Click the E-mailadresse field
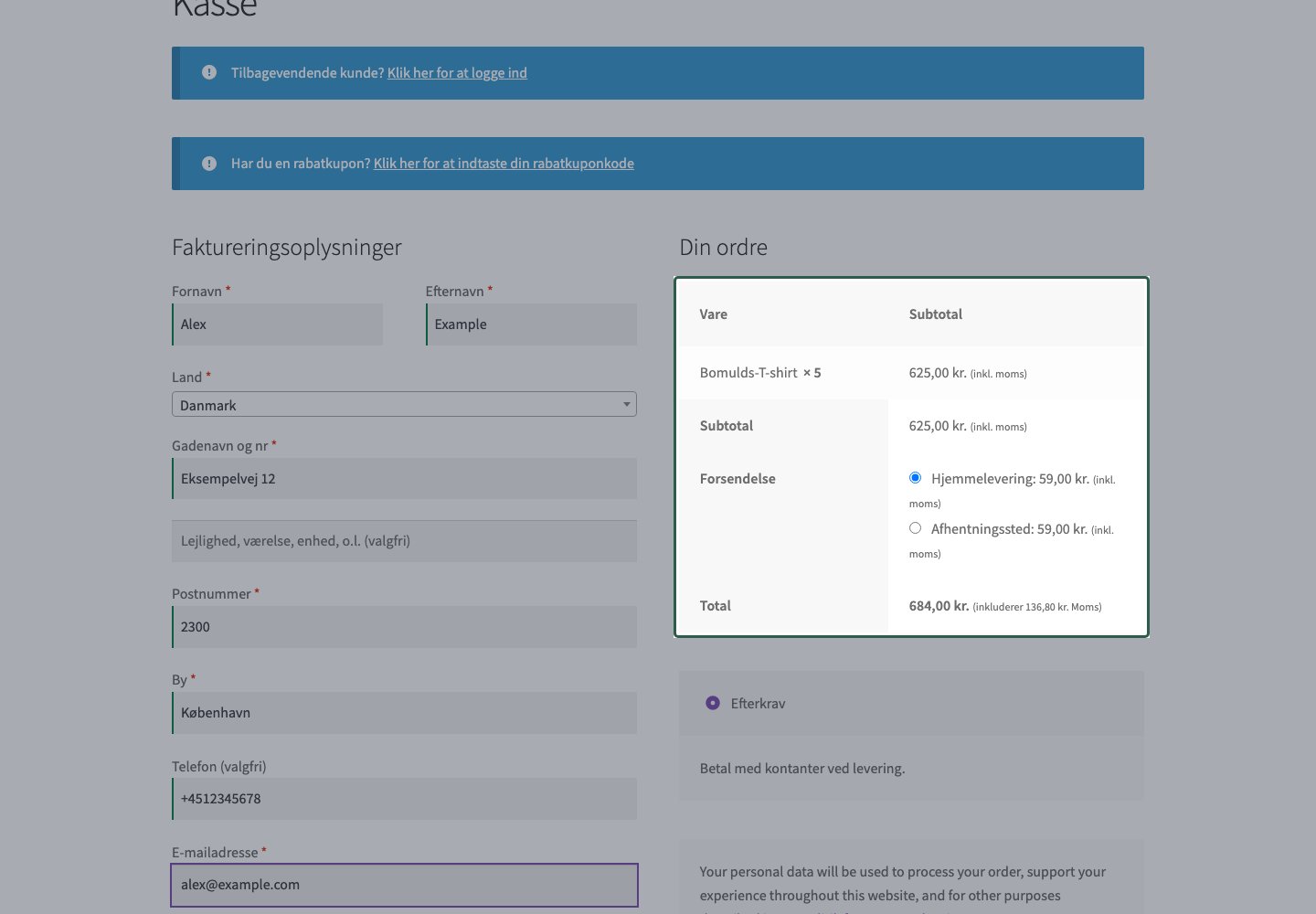 coord(404,885)
